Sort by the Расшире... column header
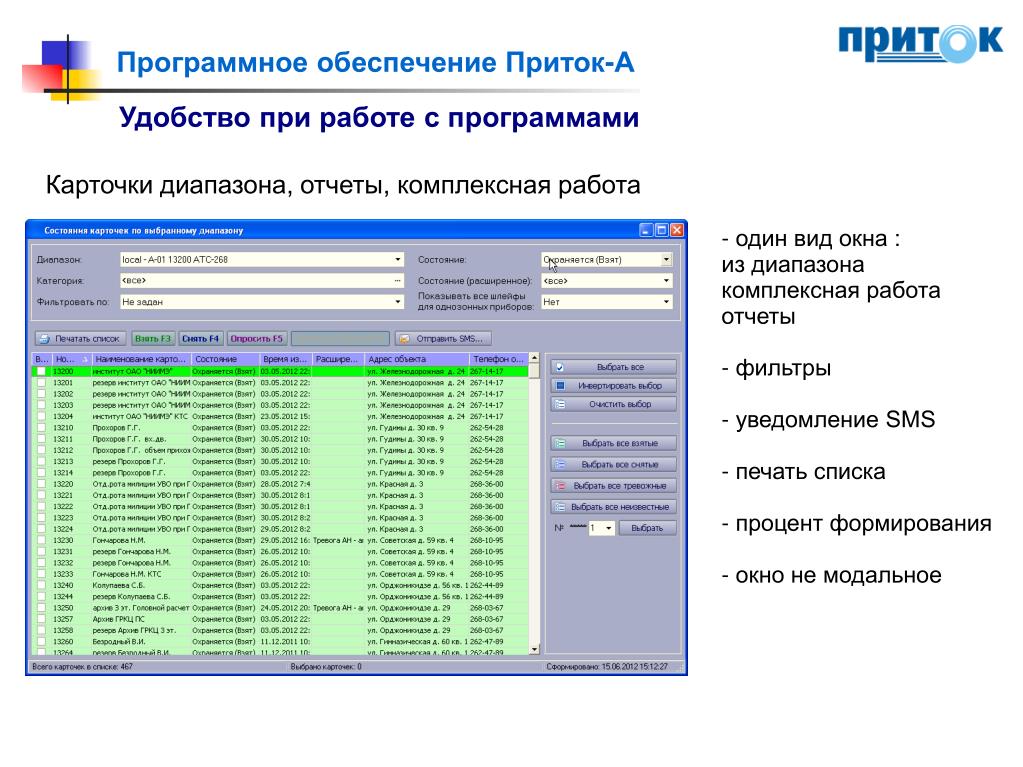This screenshot has width=1023, height=767. tap(337, 359)
